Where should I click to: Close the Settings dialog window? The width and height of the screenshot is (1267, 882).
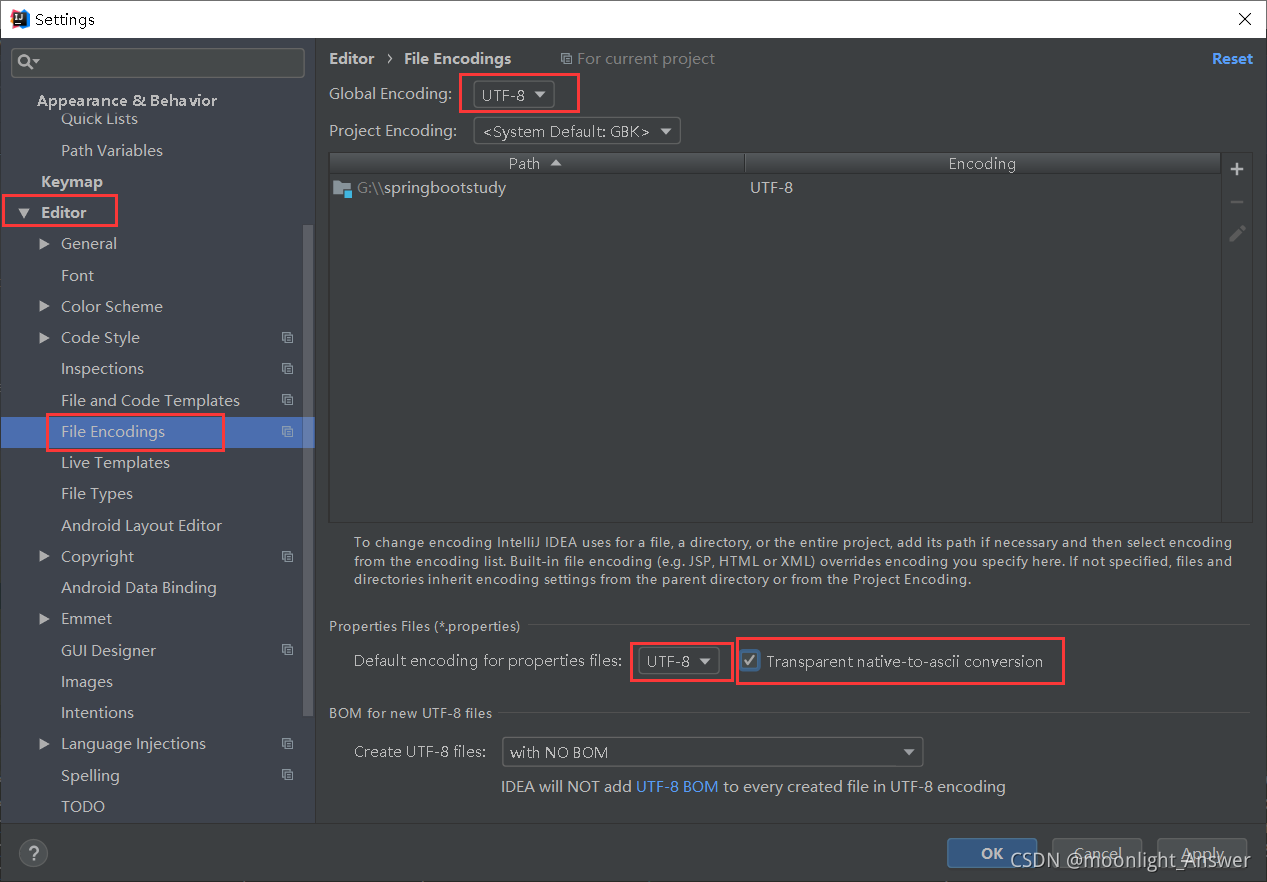click(1244, 19)
